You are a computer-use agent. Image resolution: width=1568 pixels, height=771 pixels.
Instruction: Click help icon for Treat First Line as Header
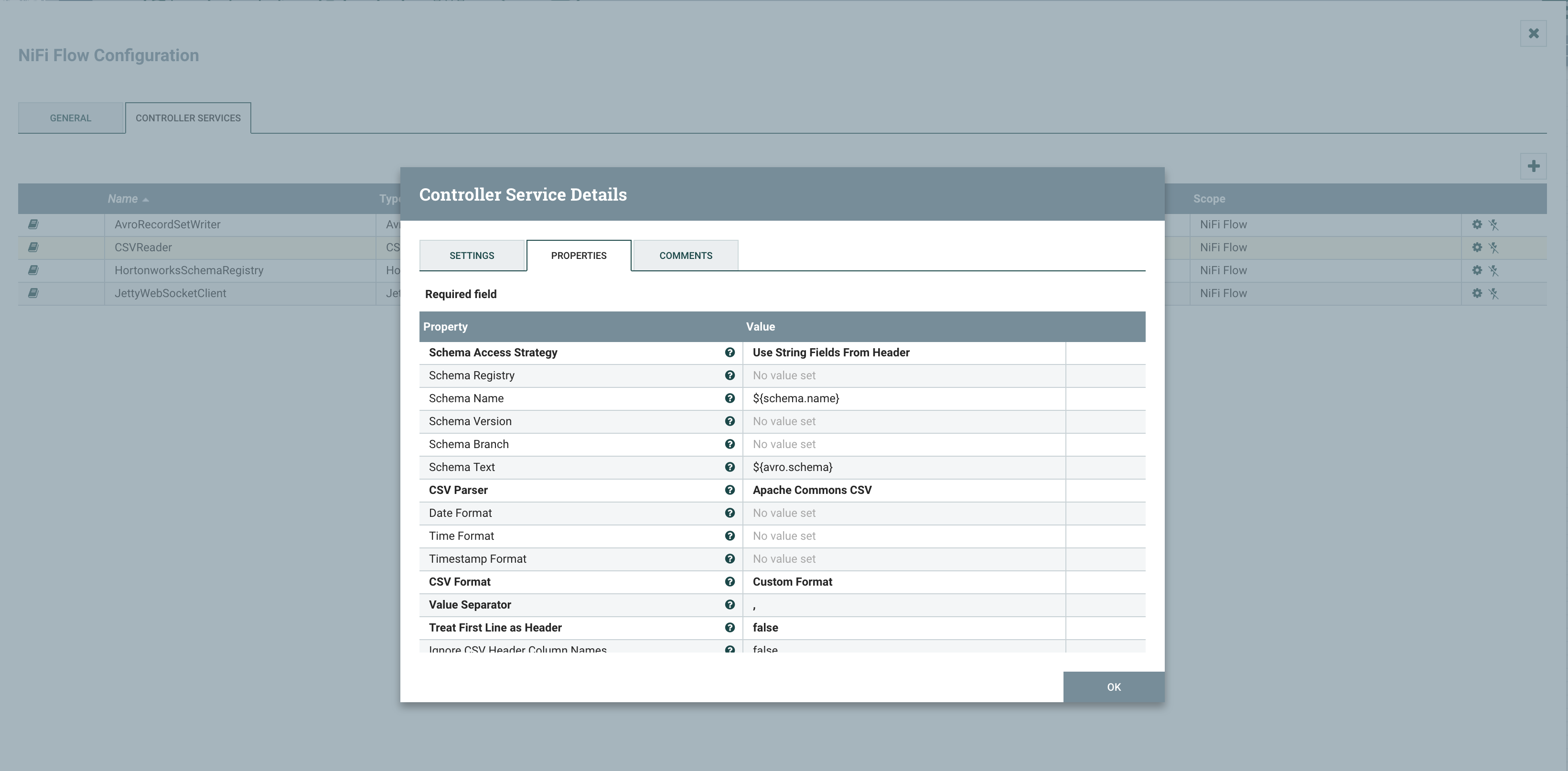point(729,627)
